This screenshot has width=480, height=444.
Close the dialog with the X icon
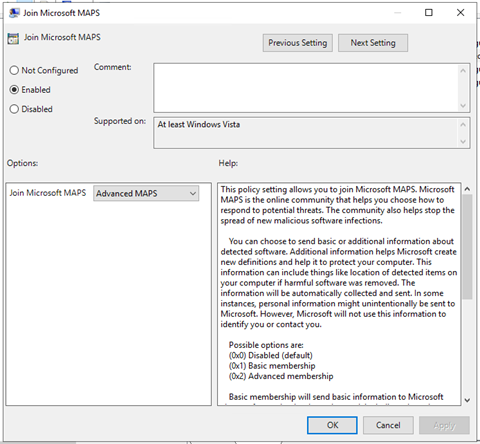(x=460, y=13)
